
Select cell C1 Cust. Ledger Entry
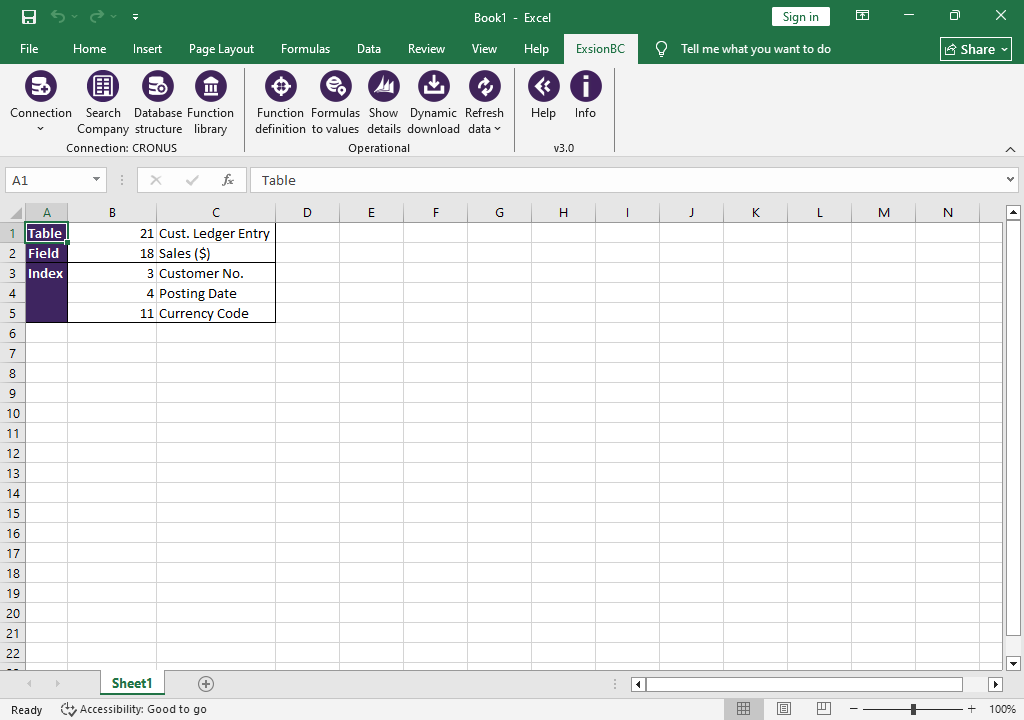[216, 233]
